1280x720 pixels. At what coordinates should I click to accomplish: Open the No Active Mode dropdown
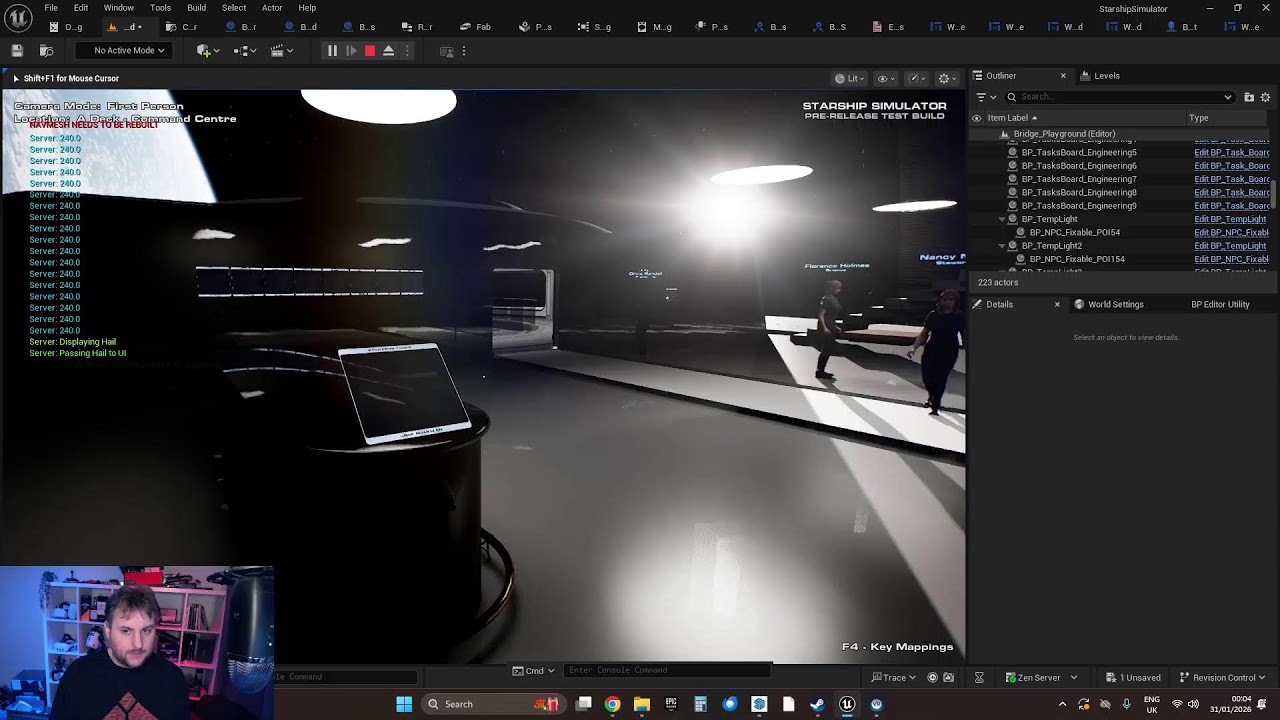[x=123, y=51]
